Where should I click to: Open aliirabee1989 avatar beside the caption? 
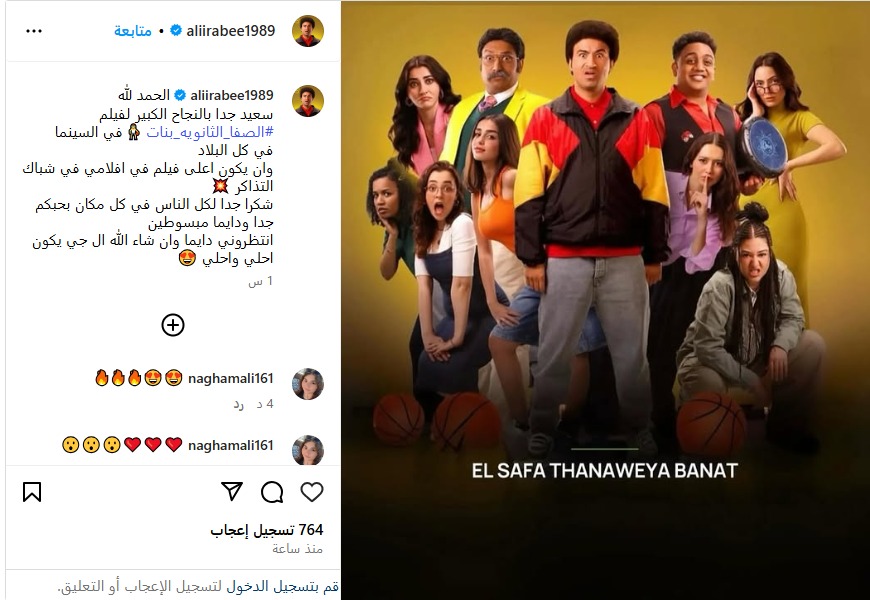click(x=308, y=101)
